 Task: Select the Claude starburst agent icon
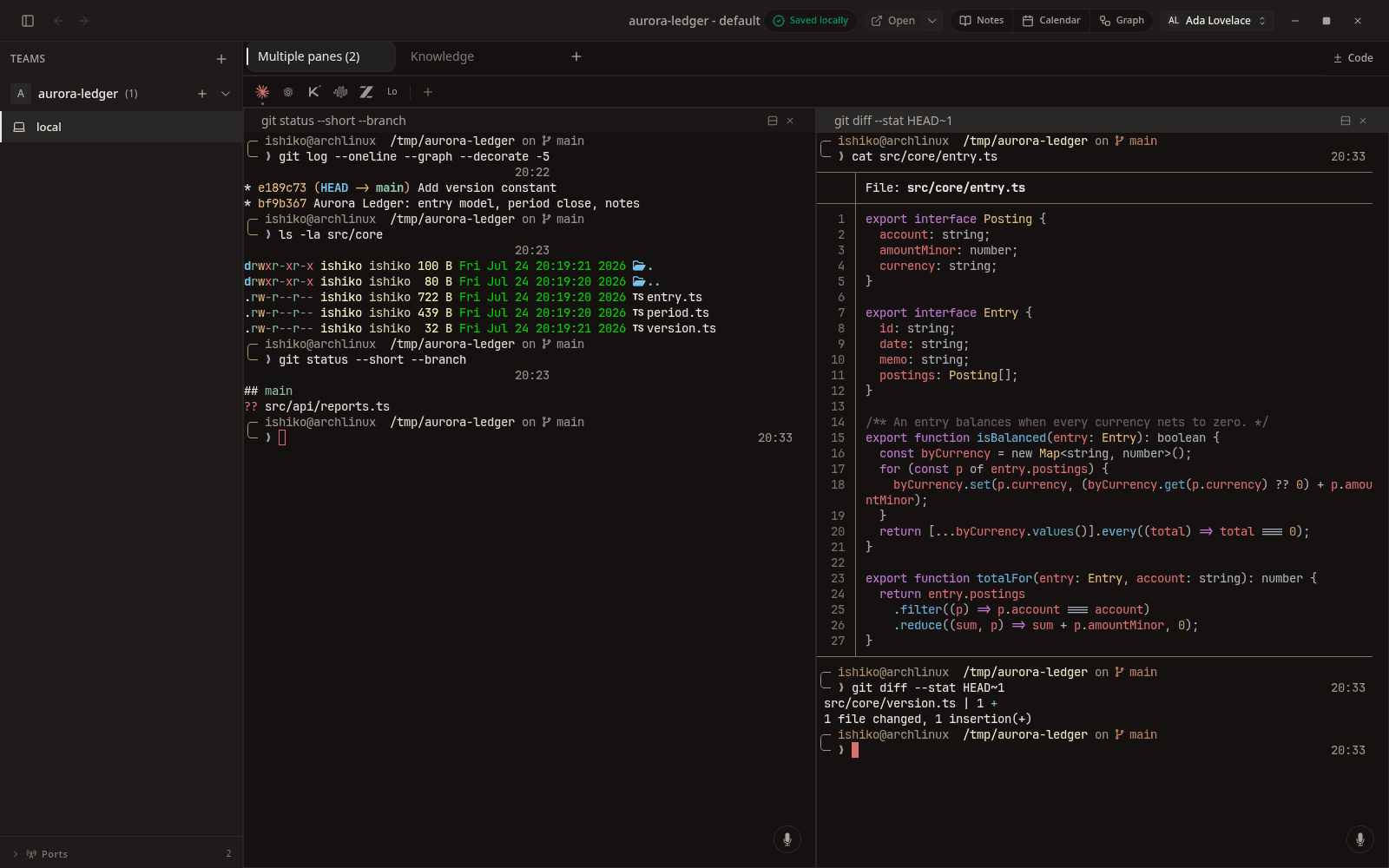click(x=262, y=91)
